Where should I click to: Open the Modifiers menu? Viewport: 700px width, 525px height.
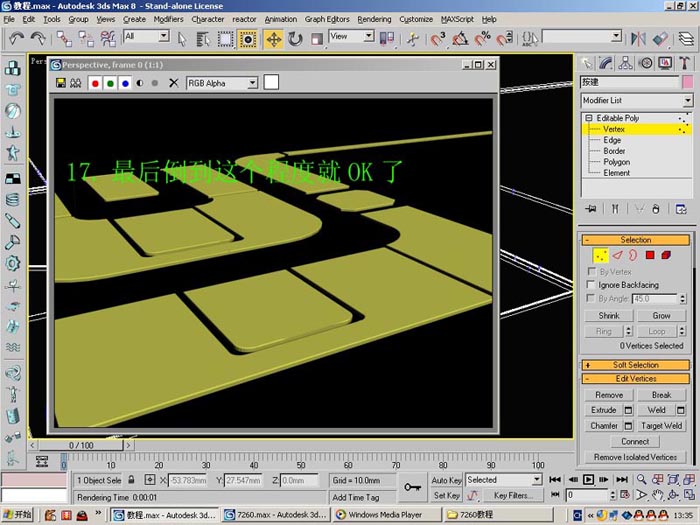[x=168, y=19]
